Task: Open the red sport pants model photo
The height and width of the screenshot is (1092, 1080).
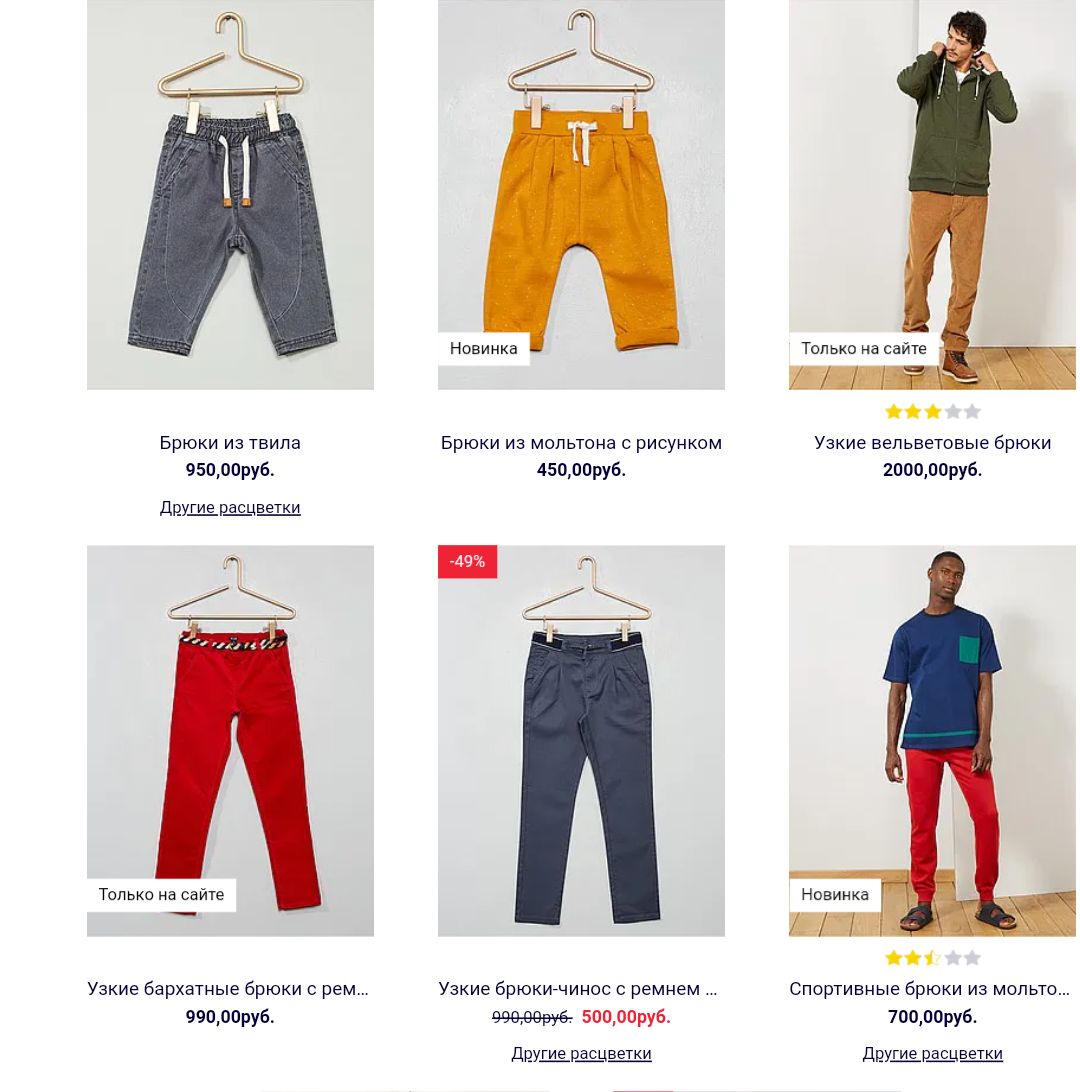Action: [x=932, y=741]
